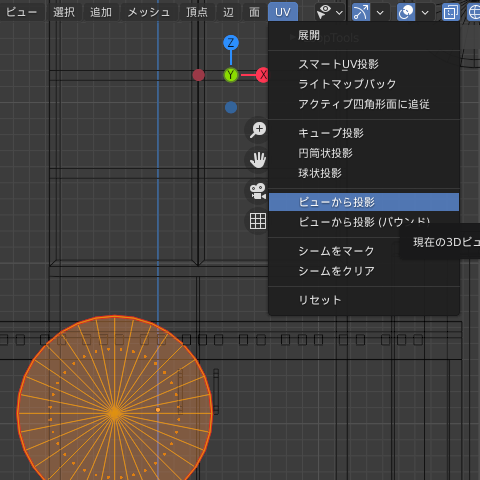Screen dimensions: 480x480
Task: Open the gizmo options dropdown arrow
Action: click(380, 13)
